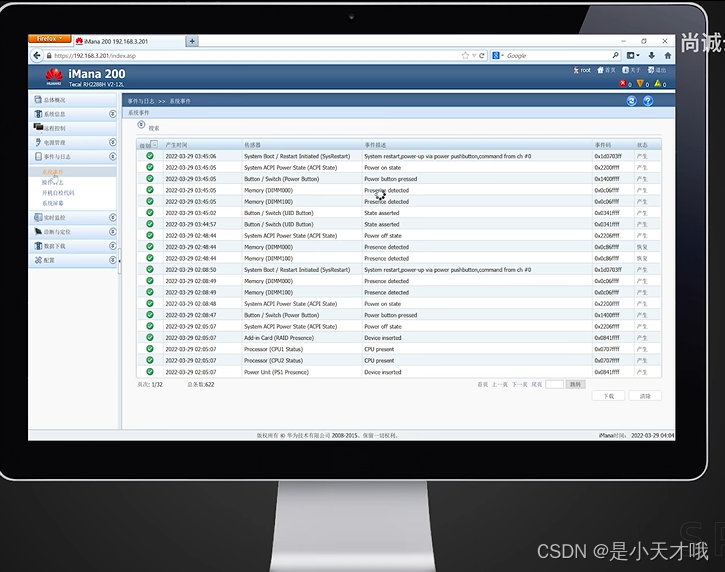Open 操作日志 operation log submenu item
Image resolution: width=725 pixels, height=572 pixels.
point(53,182)
